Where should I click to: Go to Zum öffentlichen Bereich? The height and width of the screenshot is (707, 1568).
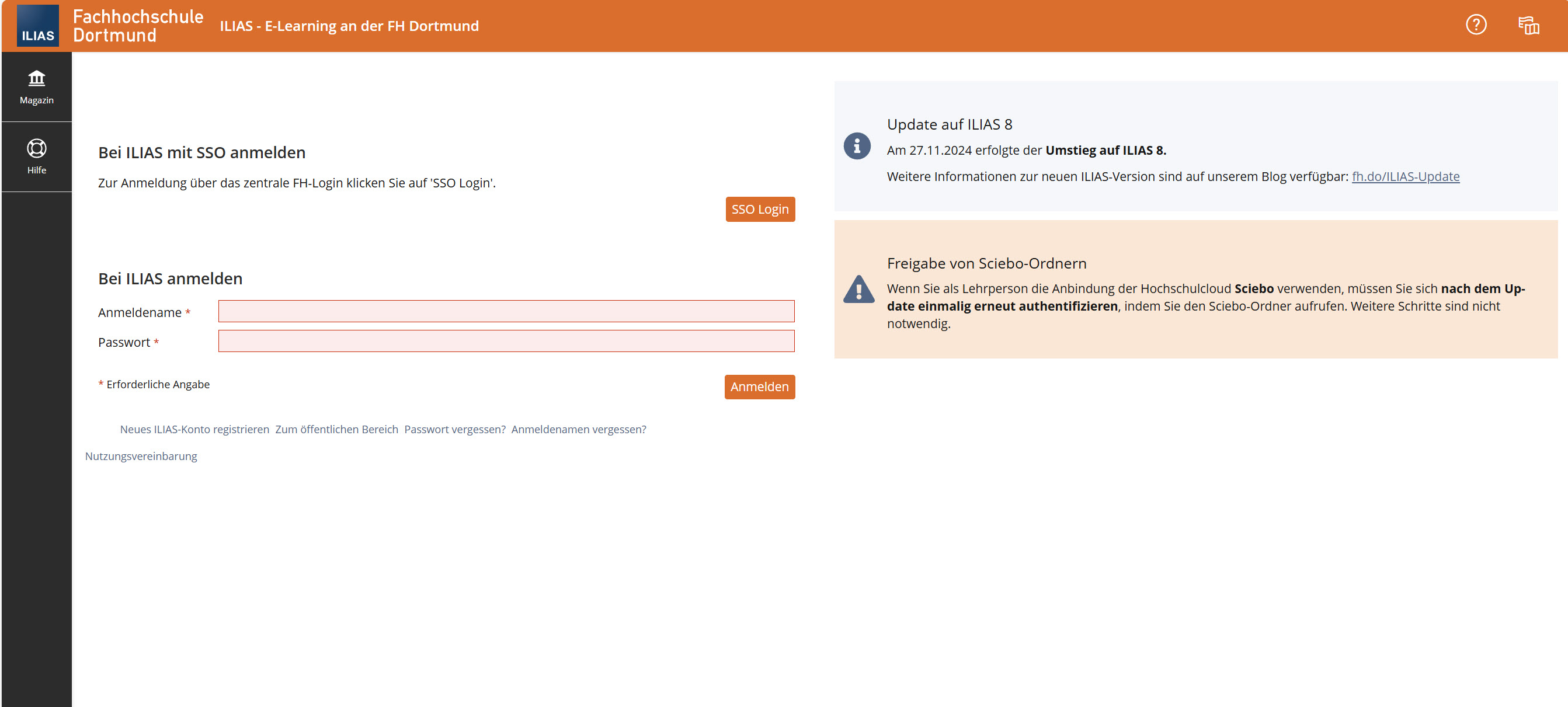pyautogui.click(x=336, y=429)
